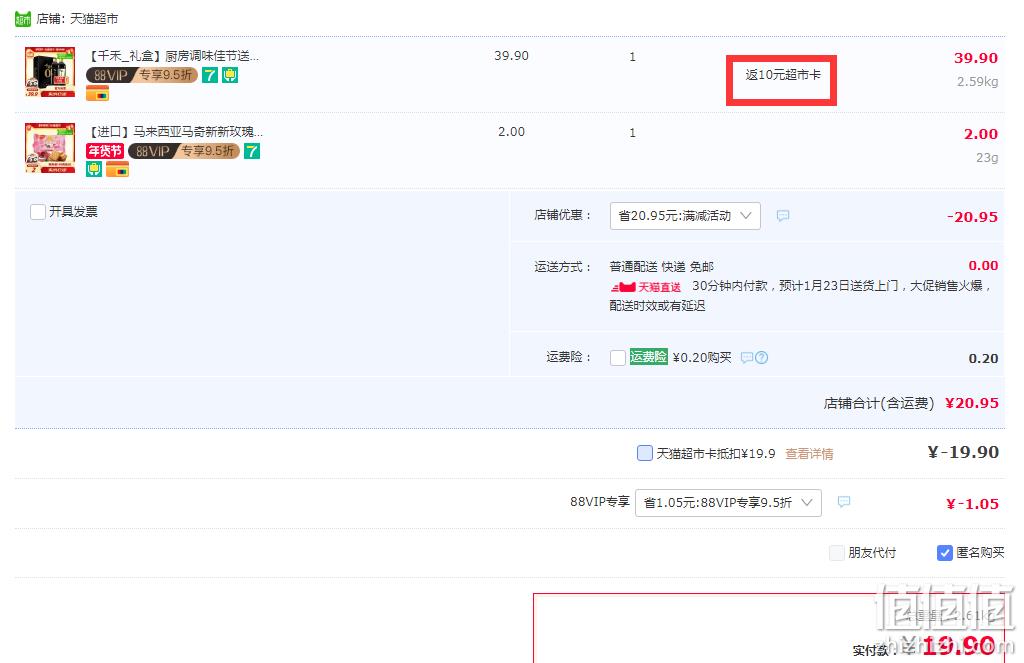Click the green 7-day return icon on 马奇新新 item
Screen dimensions: 1024x663
click(x=252, y=151)
